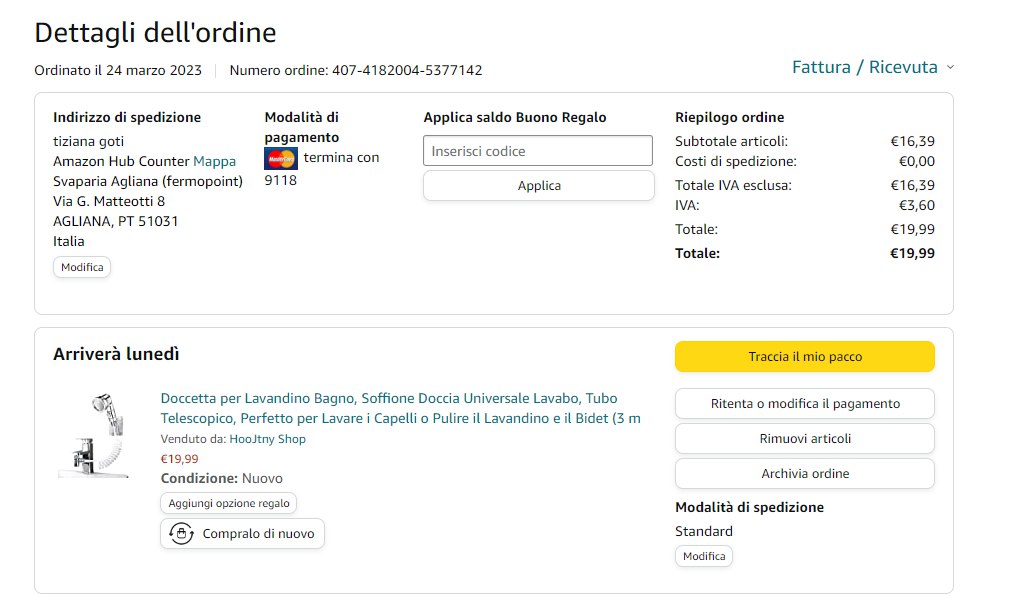This screenshot has width=1014, height=596.
Task: Click the gift card code input field
Action: [538, 151]
